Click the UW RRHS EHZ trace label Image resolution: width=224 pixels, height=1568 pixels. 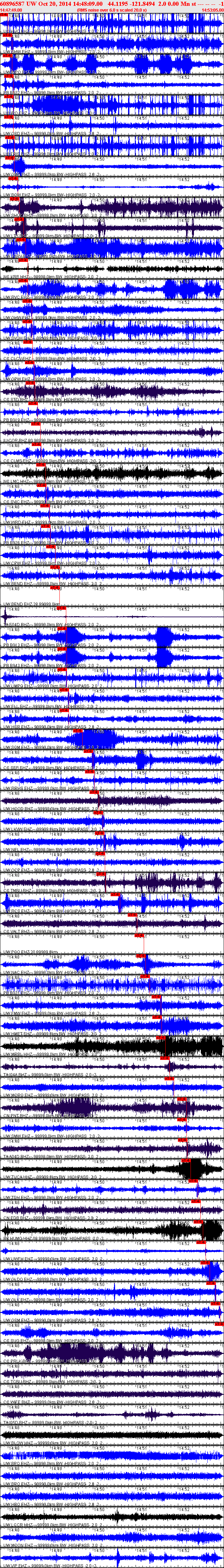[x=52, y=788]
